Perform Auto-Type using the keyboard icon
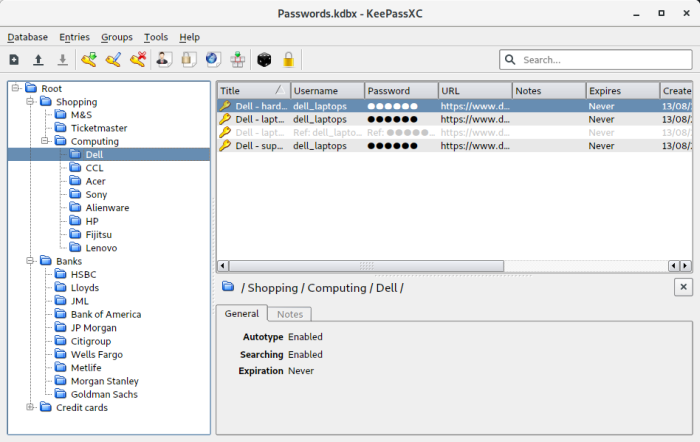 point(238,59)
